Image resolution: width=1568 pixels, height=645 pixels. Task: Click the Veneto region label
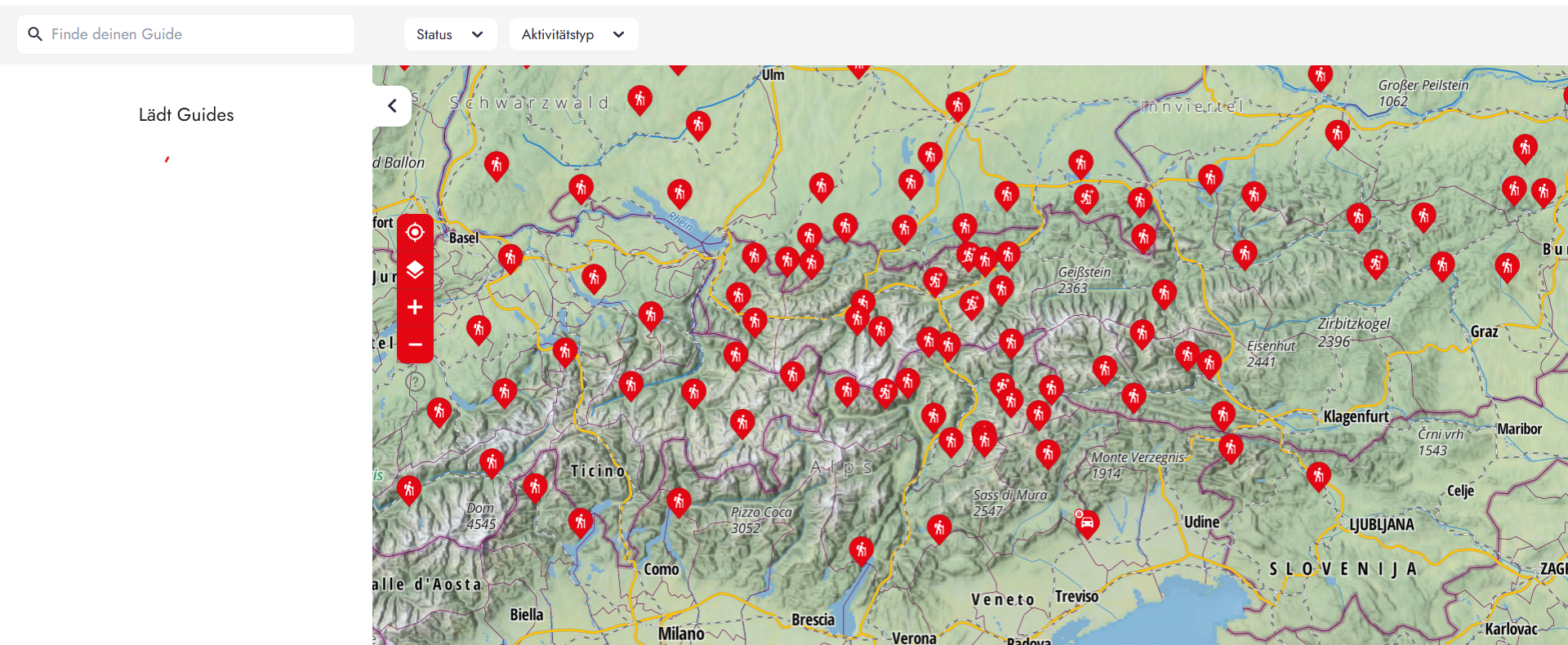[1003, 600]
